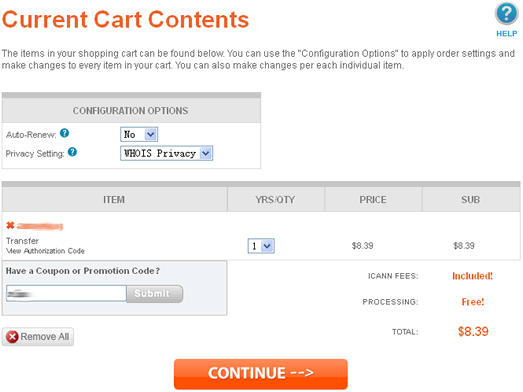Click the Privacy Setting info question mark icon
The width and height of the screenshot is (523, 392).
tap(72, 152)
